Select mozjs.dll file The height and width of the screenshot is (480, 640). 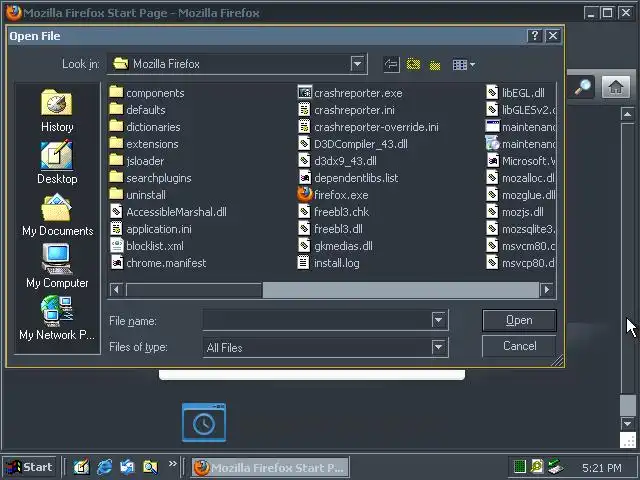pyautogui.click(x=515, y=212)
